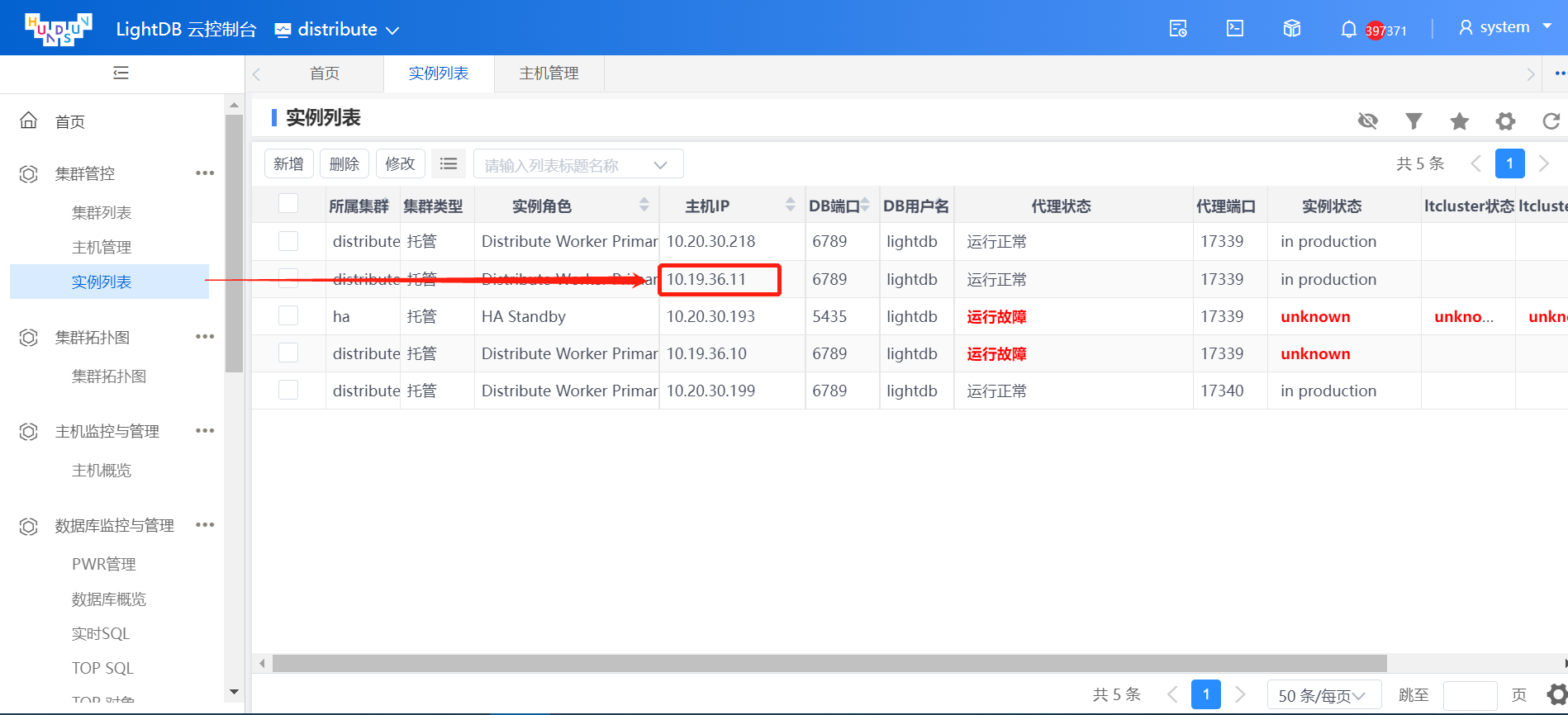Expand the 数据库监控与管理 sidebar group
Image resolution: width=1568 pixels, height=715 pixels.
point(115,525)
